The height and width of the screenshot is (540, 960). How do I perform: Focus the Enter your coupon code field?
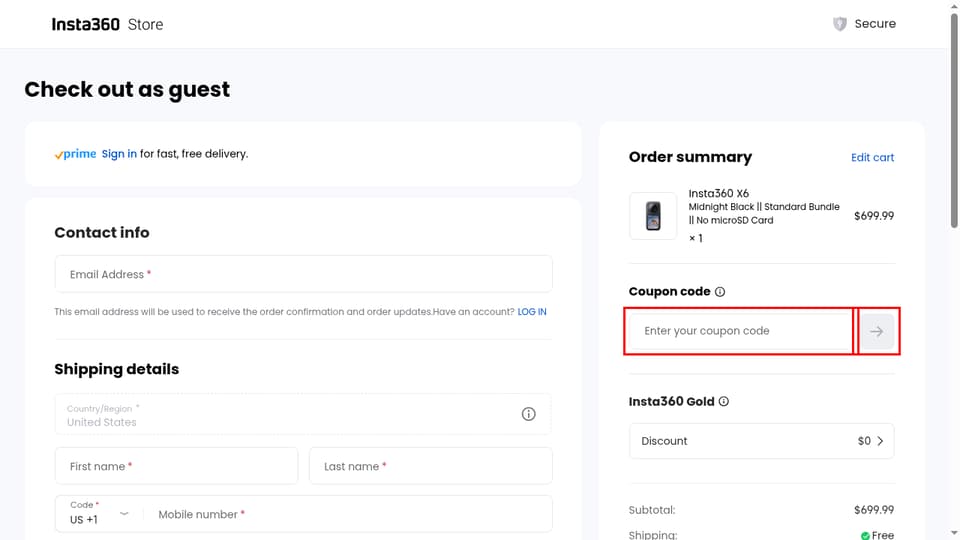coord(741,331)
